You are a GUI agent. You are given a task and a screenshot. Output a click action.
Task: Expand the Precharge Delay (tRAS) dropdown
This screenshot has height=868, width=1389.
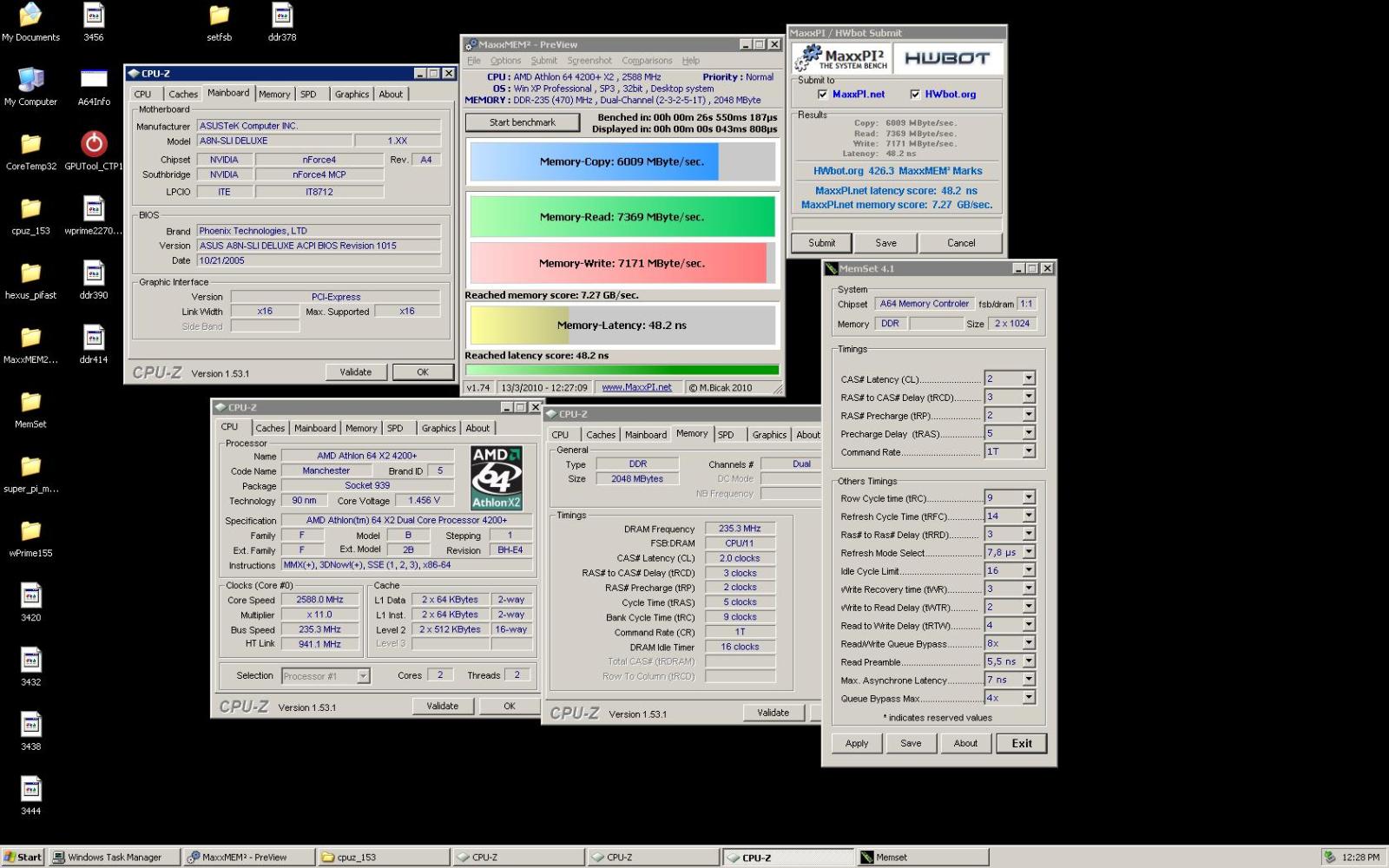1029,433
